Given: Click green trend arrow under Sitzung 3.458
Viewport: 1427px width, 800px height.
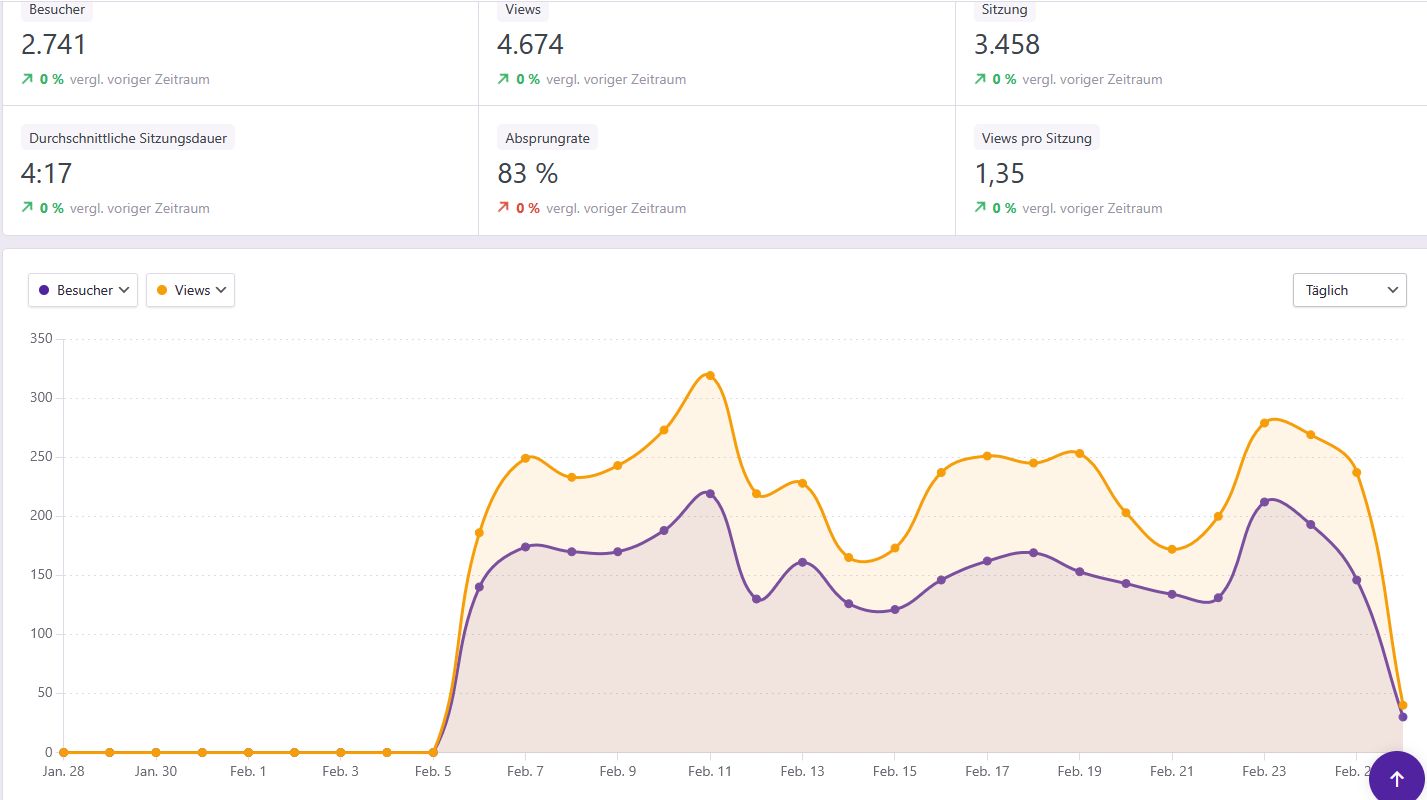Looking at the screenshot, I should [x=980, y=79].
